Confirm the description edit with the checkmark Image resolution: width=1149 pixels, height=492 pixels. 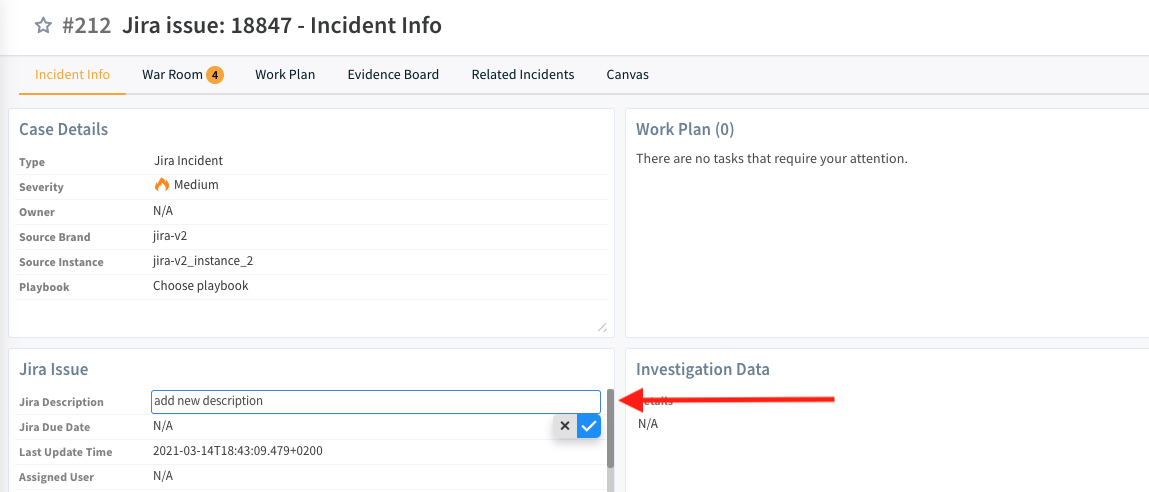589,427
